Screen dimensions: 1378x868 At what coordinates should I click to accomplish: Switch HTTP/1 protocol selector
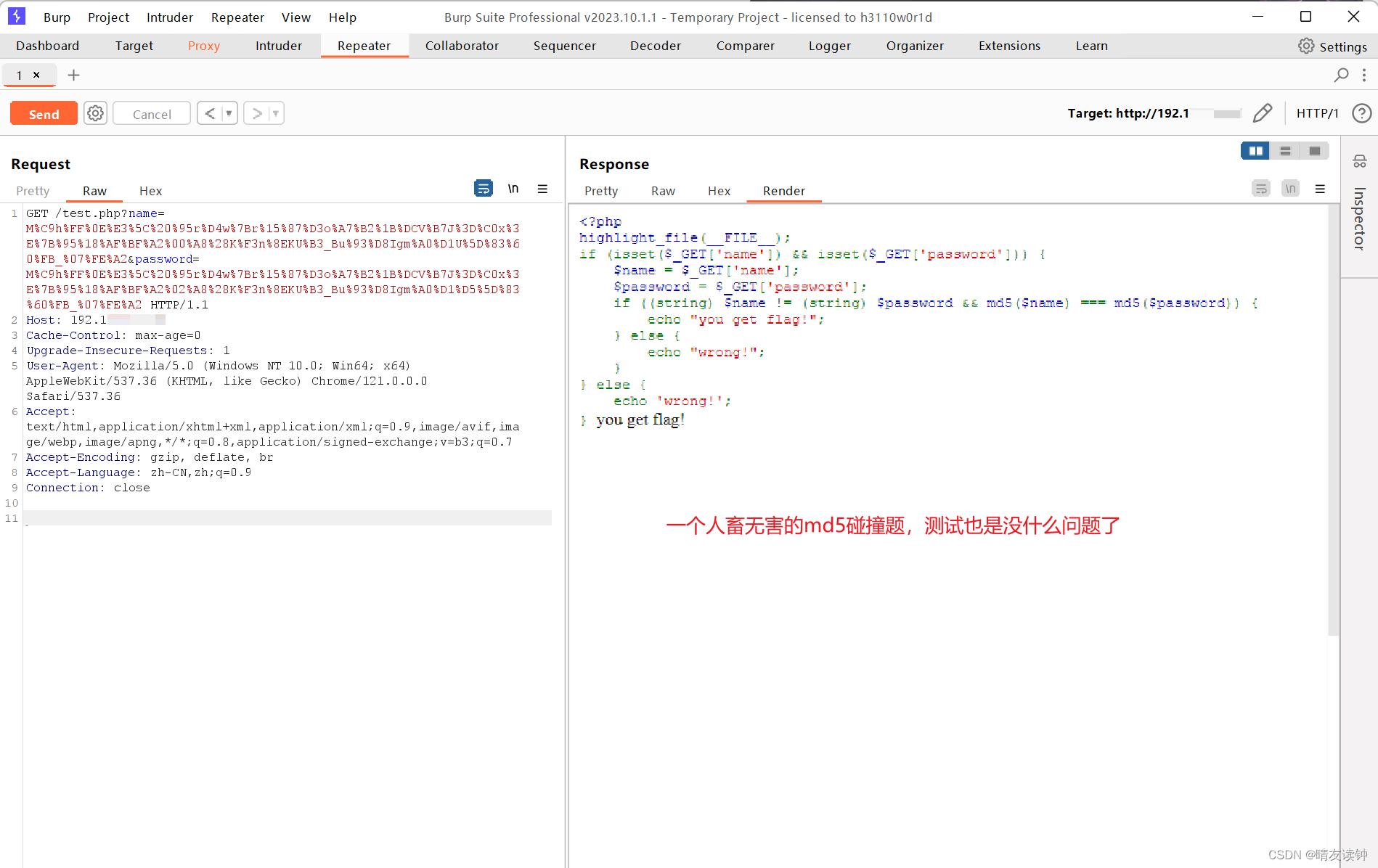coord(1317,113)
